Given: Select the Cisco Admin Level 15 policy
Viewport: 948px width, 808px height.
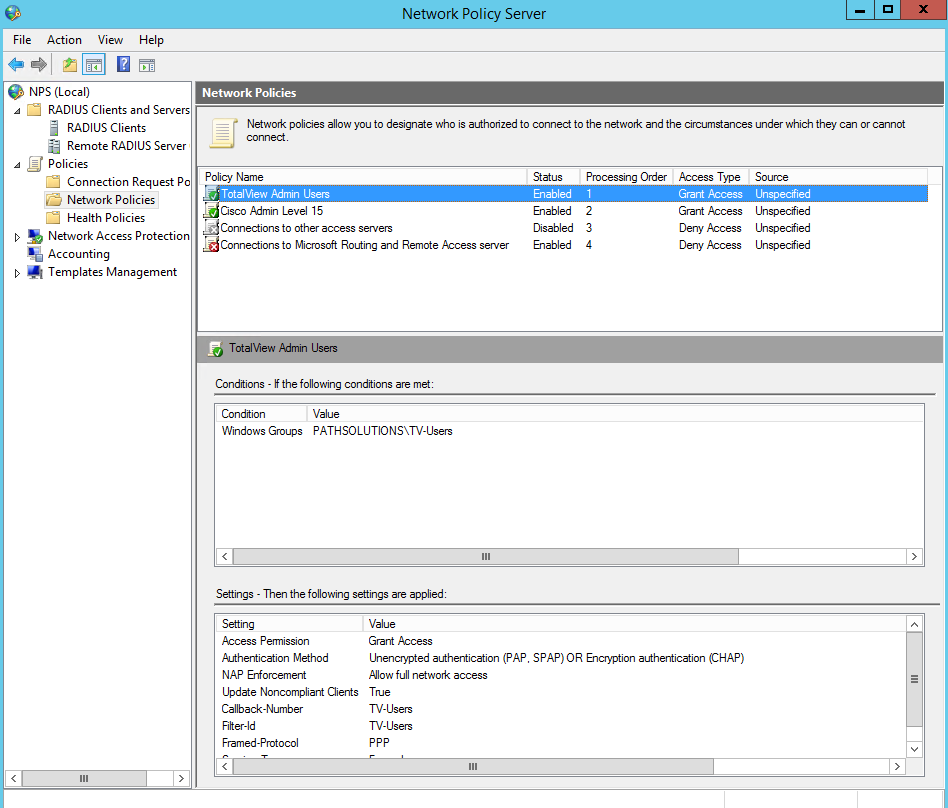Looking at the screenshot, I should 271,211.
